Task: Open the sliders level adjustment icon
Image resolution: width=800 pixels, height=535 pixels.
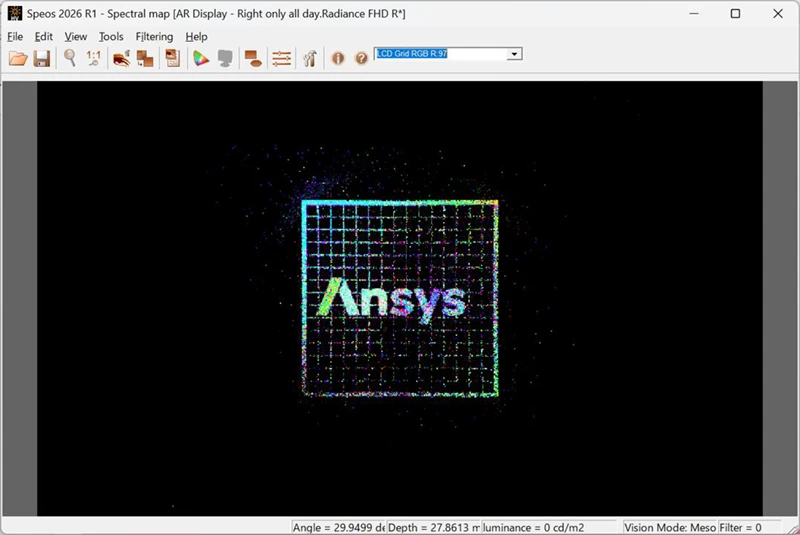Action: point(282,59)
